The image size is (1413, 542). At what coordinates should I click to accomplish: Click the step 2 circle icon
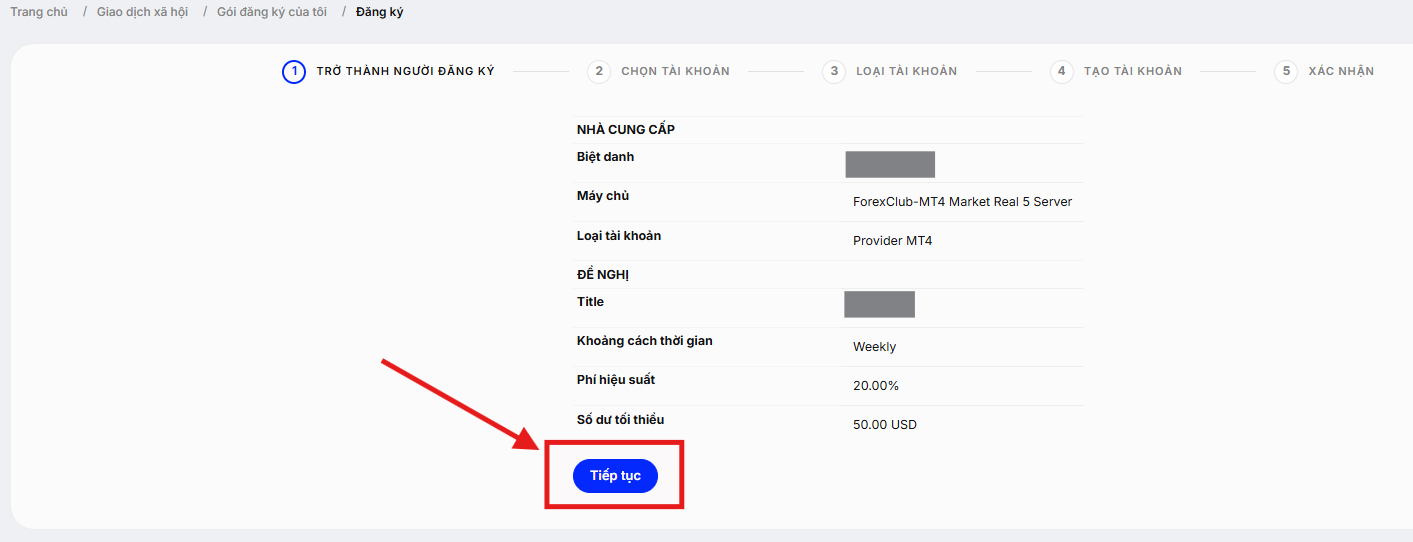tap(599, 71)
